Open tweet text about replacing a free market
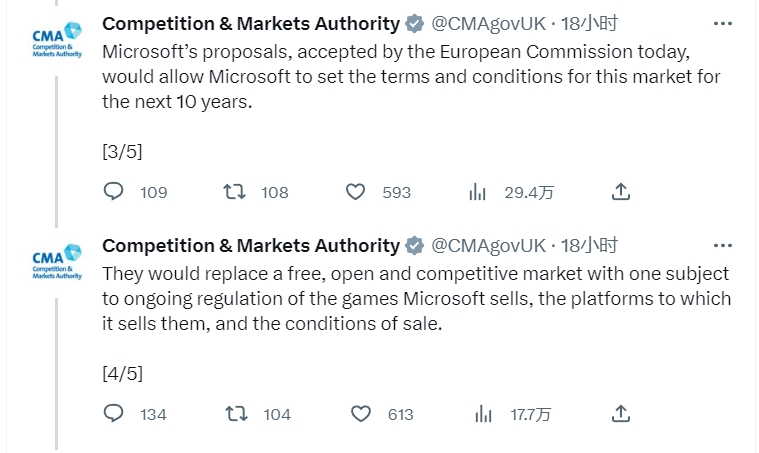The image size is (759, 453). coord(416,299)
